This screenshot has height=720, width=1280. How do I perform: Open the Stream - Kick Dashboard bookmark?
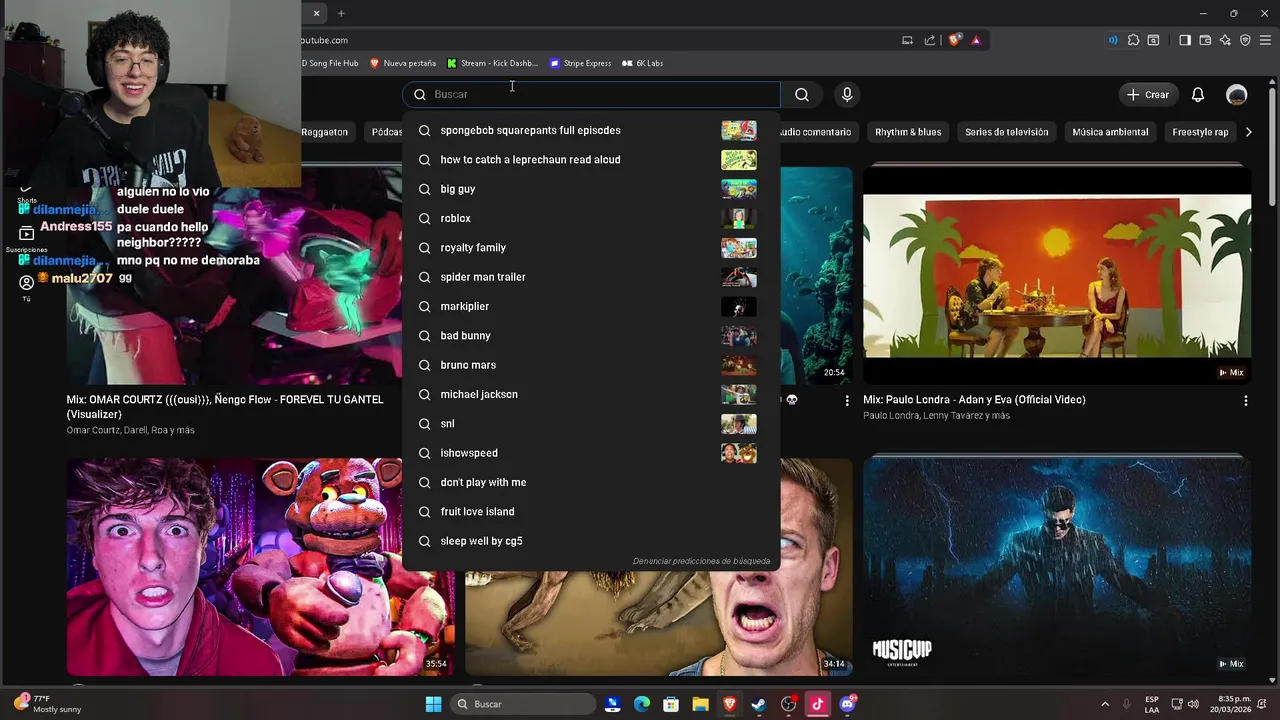pos(492,63)
